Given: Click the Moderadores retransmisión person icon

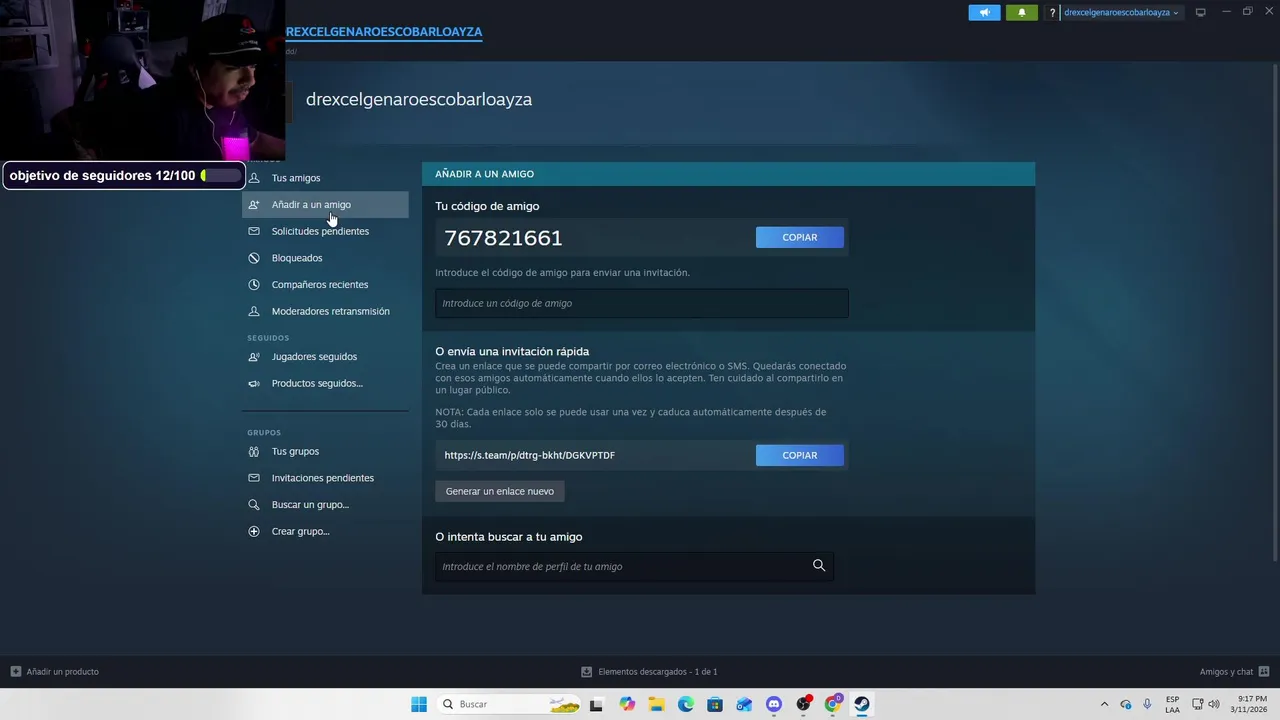Looking at the screenshot, I should point(254,311).
